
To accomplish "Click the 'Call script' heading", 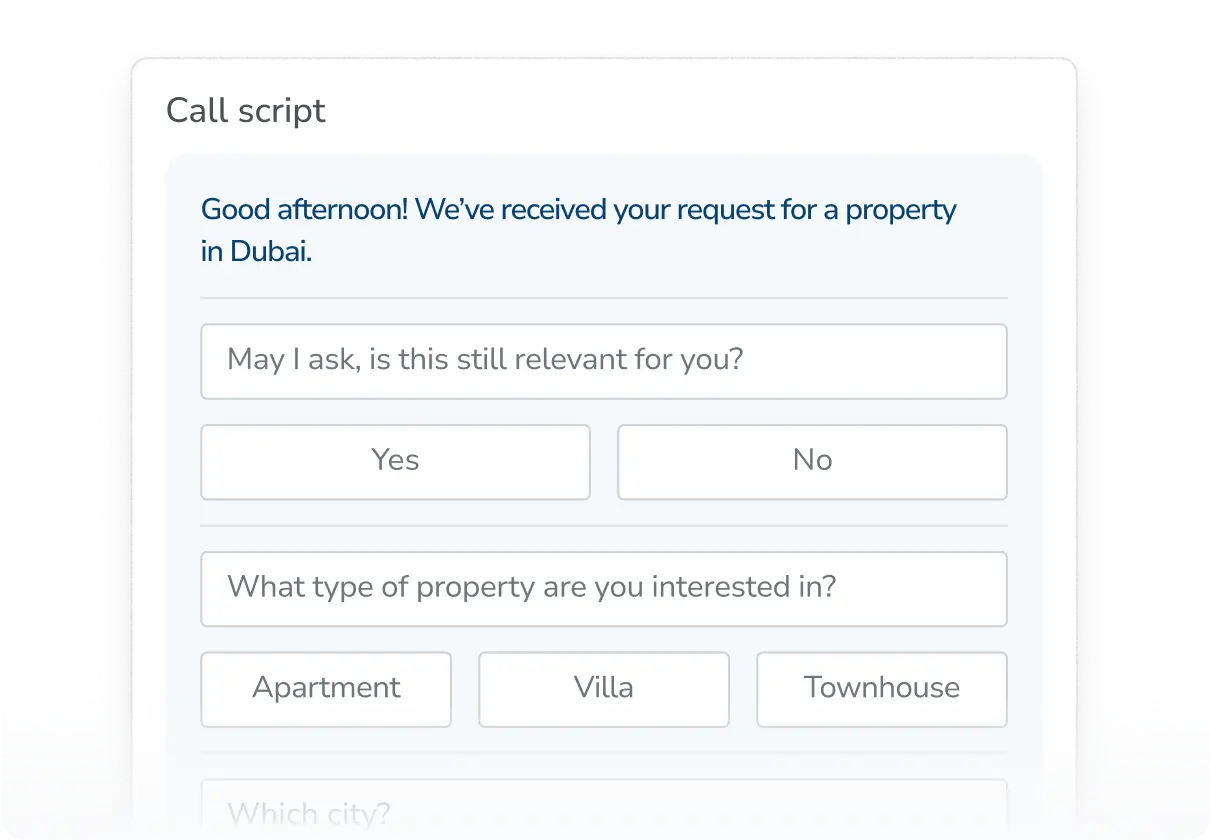I will click(x=246, y=111).
